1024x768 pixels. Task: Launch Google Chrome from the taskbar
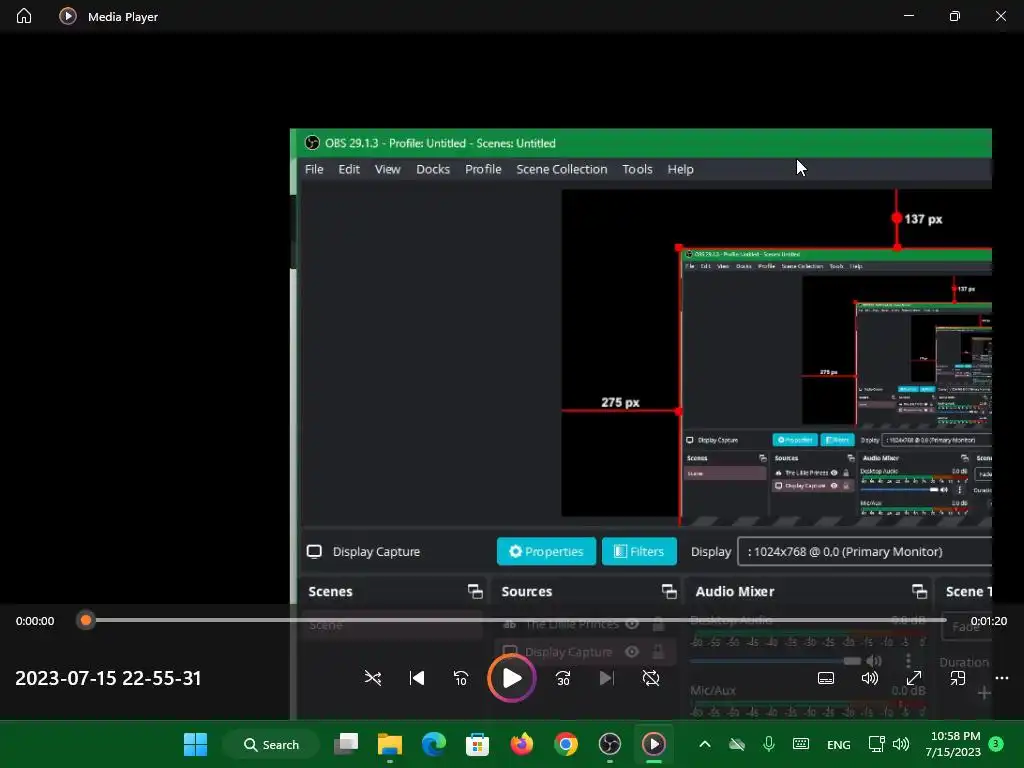[566, 744]
